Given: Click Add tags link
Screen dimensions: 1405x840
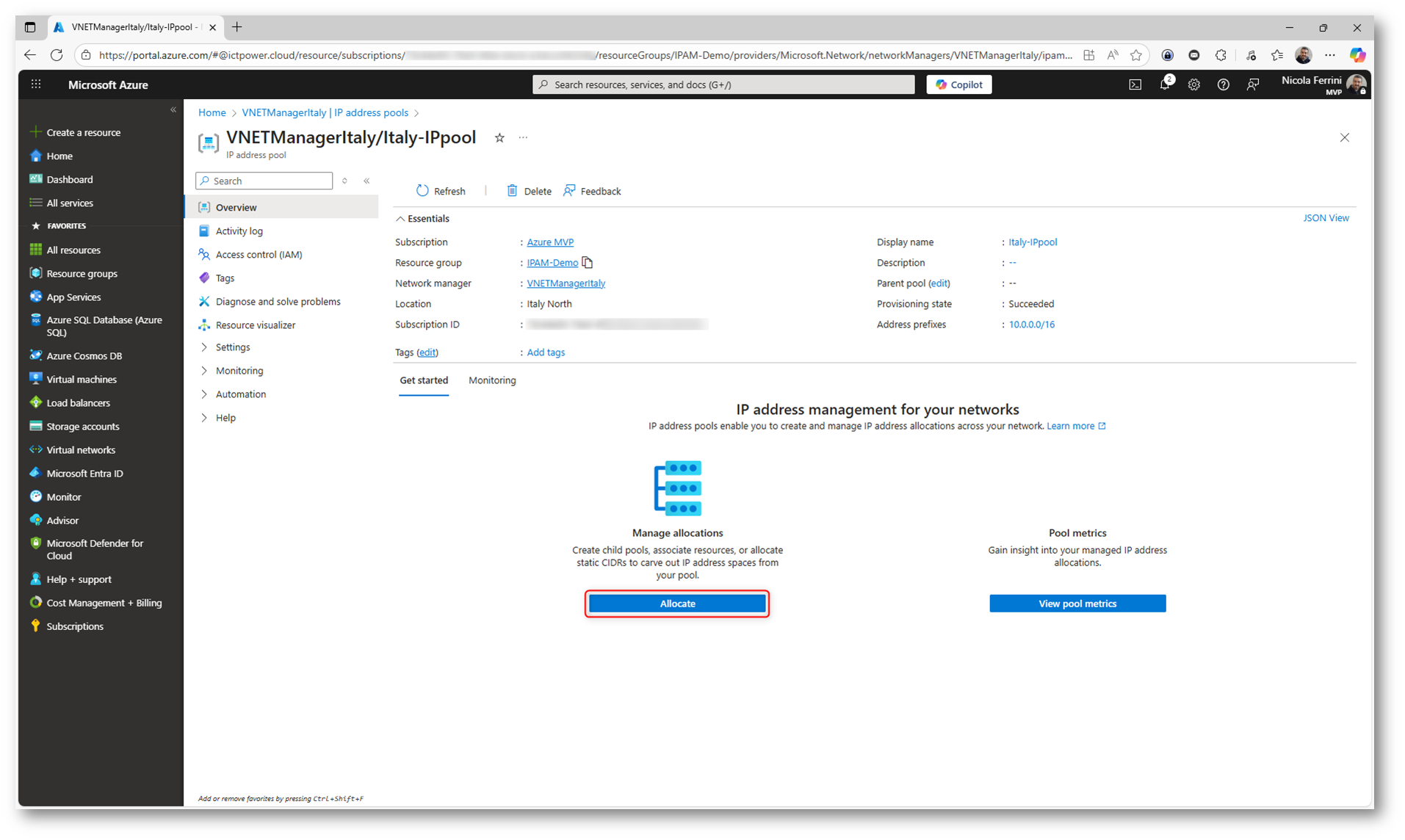Looking at the screenshot, I should click(546, 352).
